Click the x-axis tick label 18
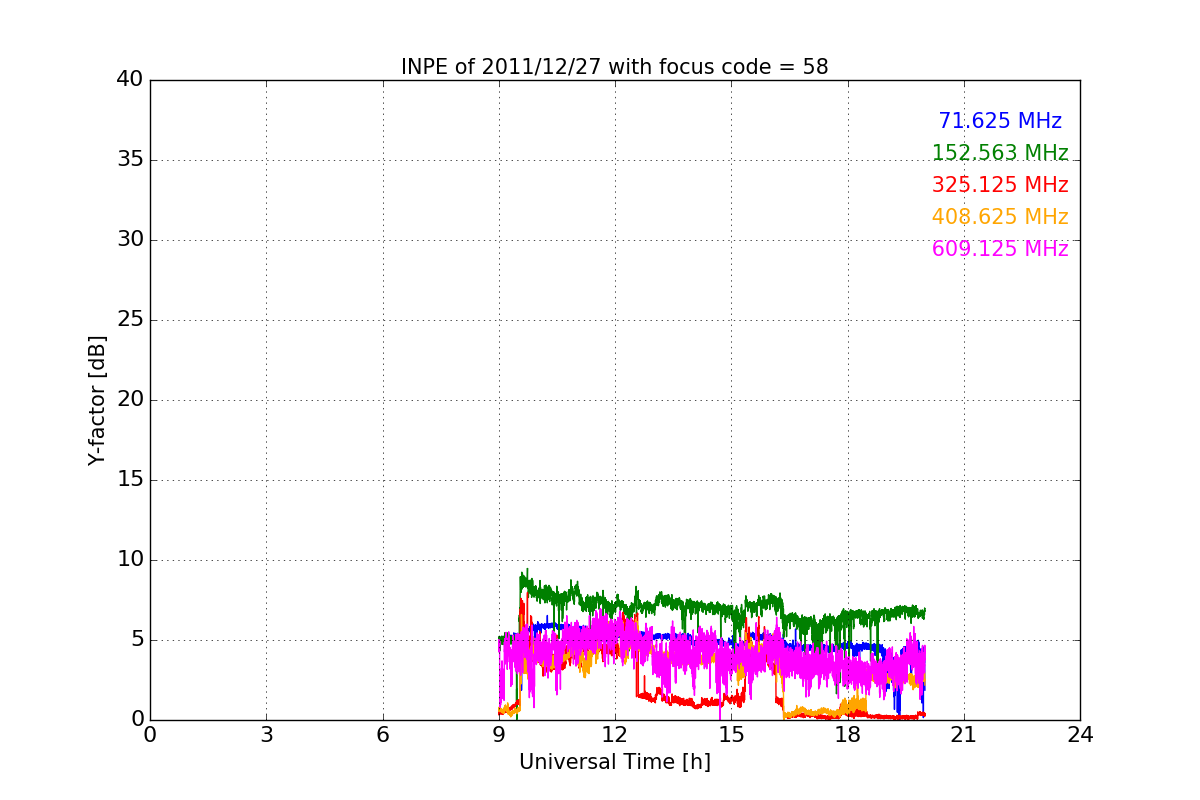1200x800 pixels. tap(847, 735)
